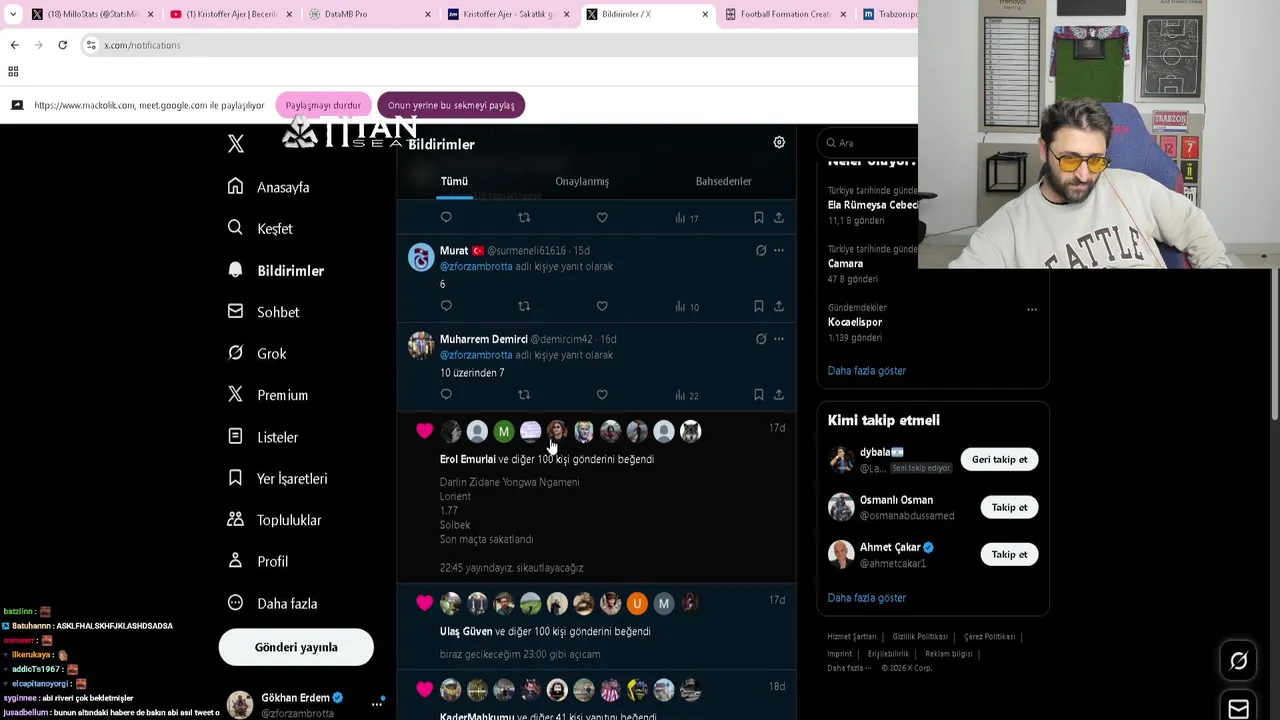1280x720 pixels.
Task: Like Muharrem Demirci's reply
Action: 602,395
